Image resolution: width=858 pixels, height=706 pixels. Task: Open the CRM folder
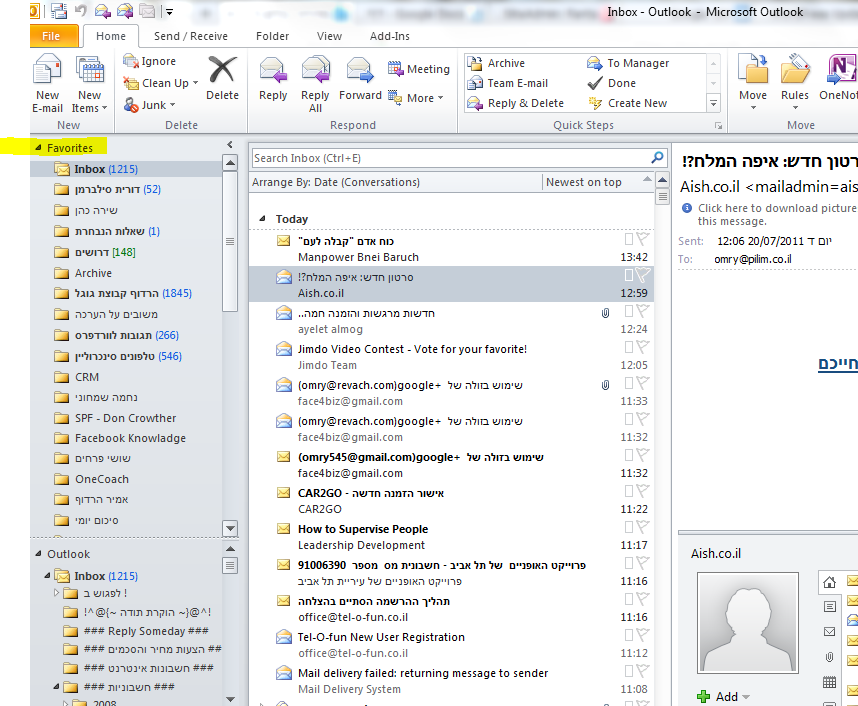[87, 377]
